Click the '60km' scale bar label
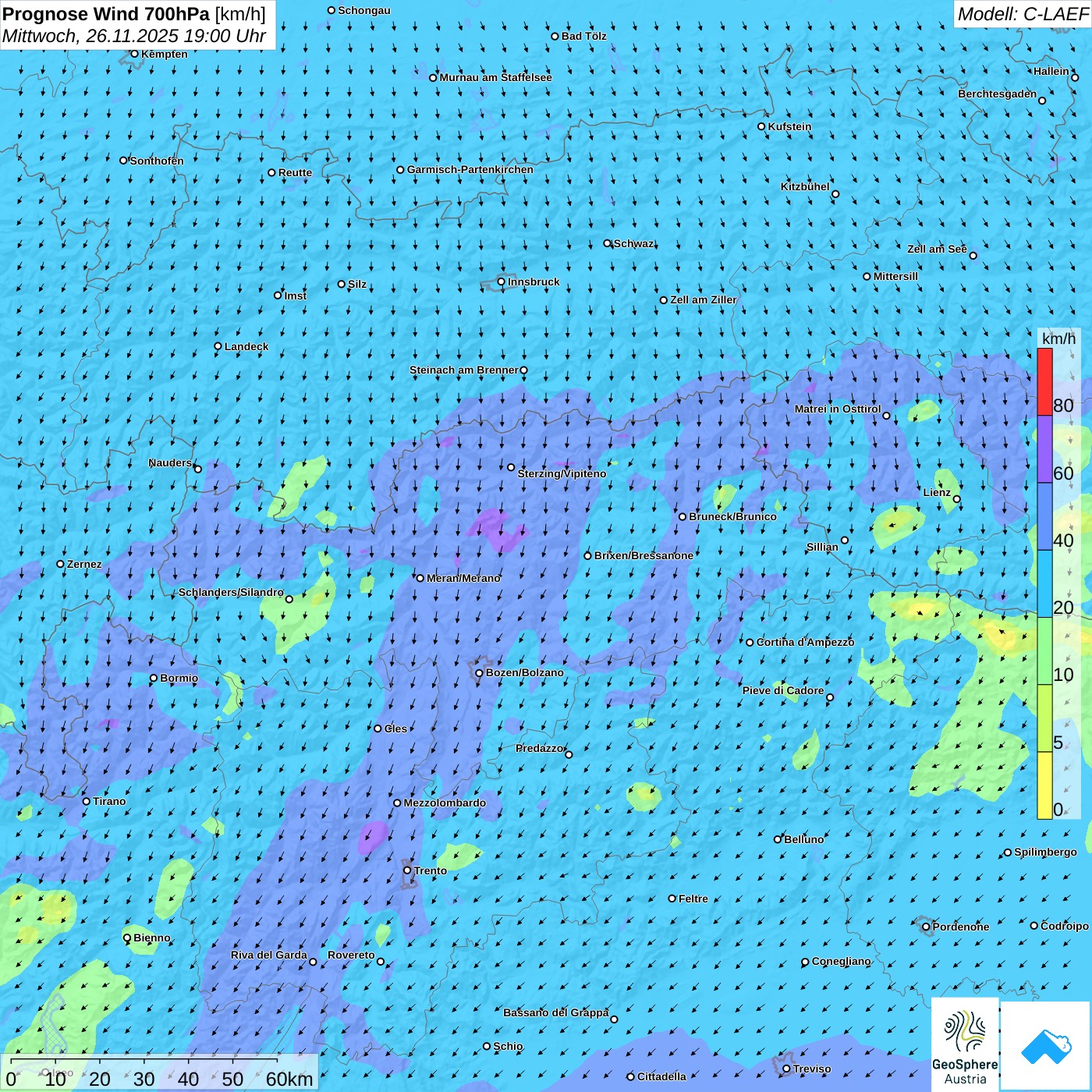1092x1092 pixels. tap(289, 1079)
